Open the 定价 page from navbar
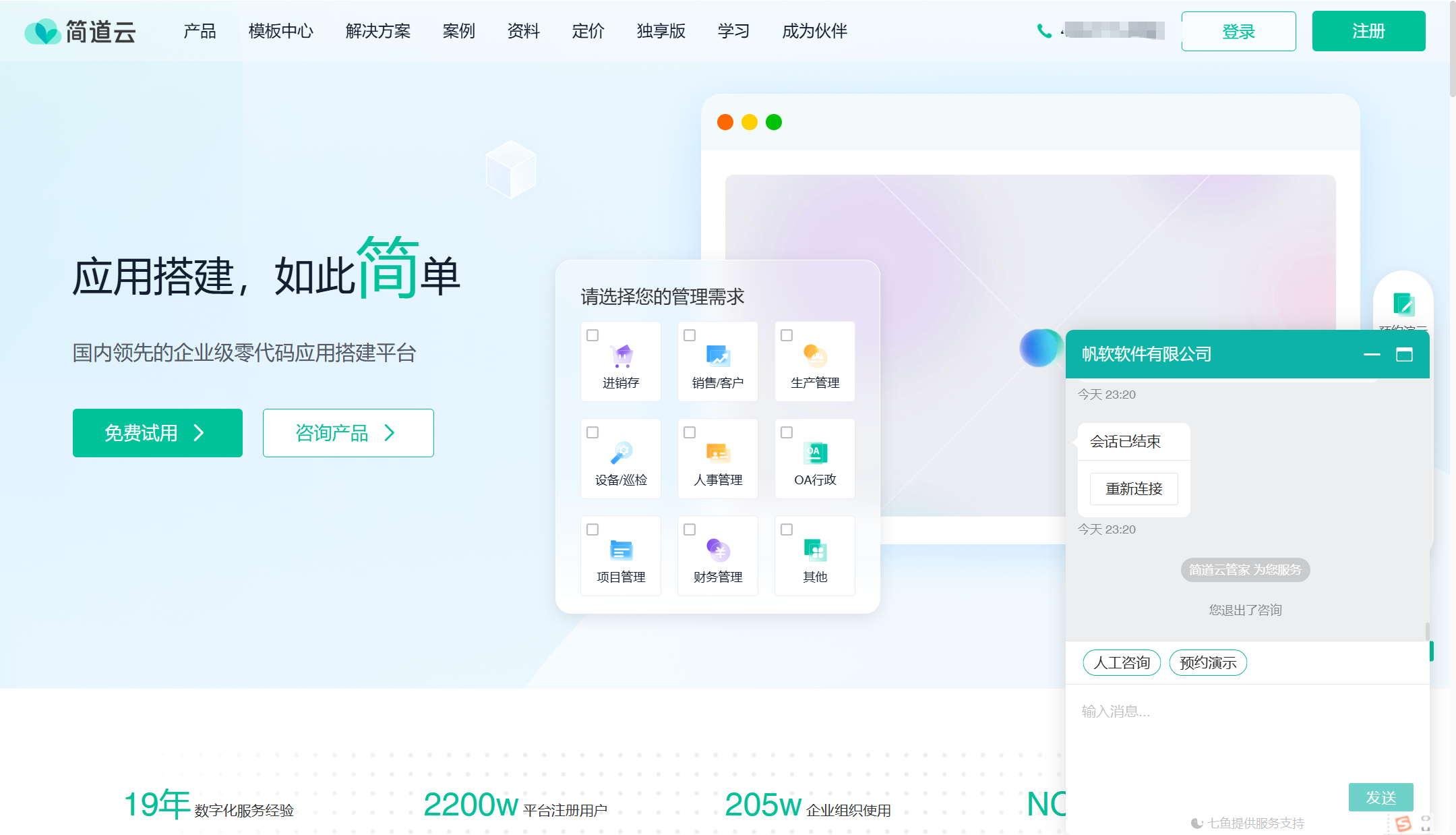 tap(587, 31)
